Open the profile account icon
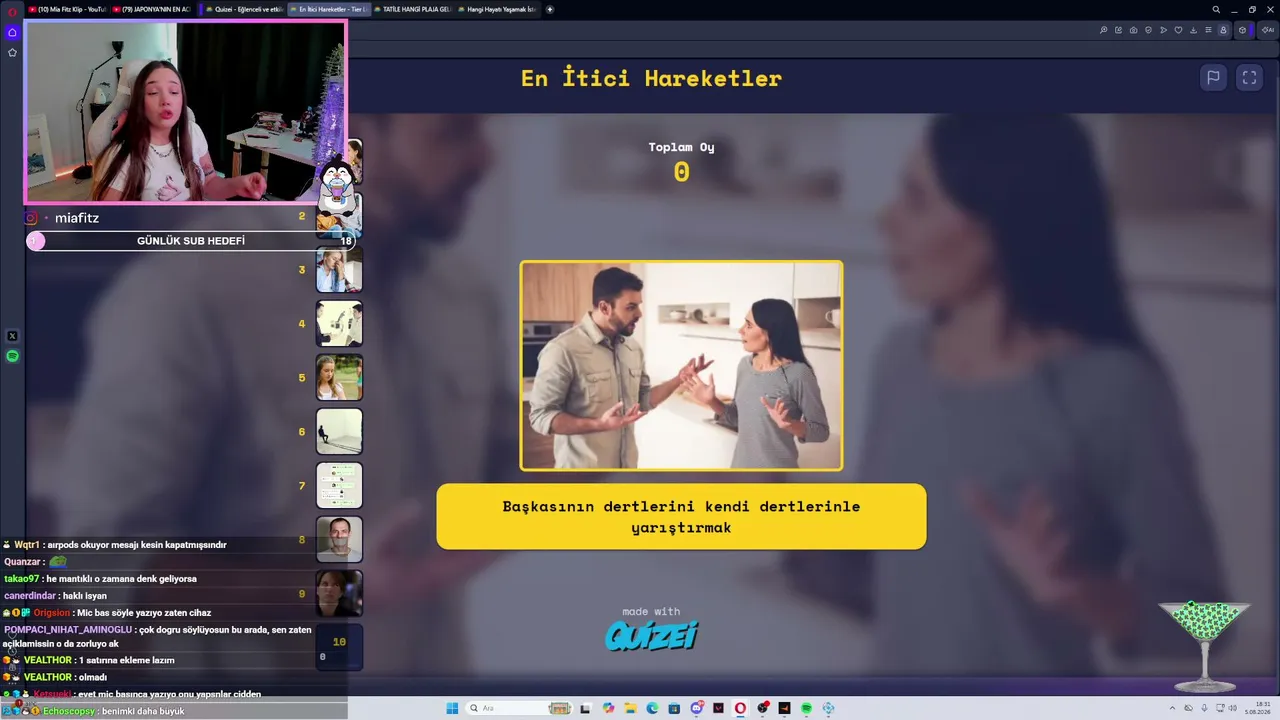1280x720 pixels. 1223,30
